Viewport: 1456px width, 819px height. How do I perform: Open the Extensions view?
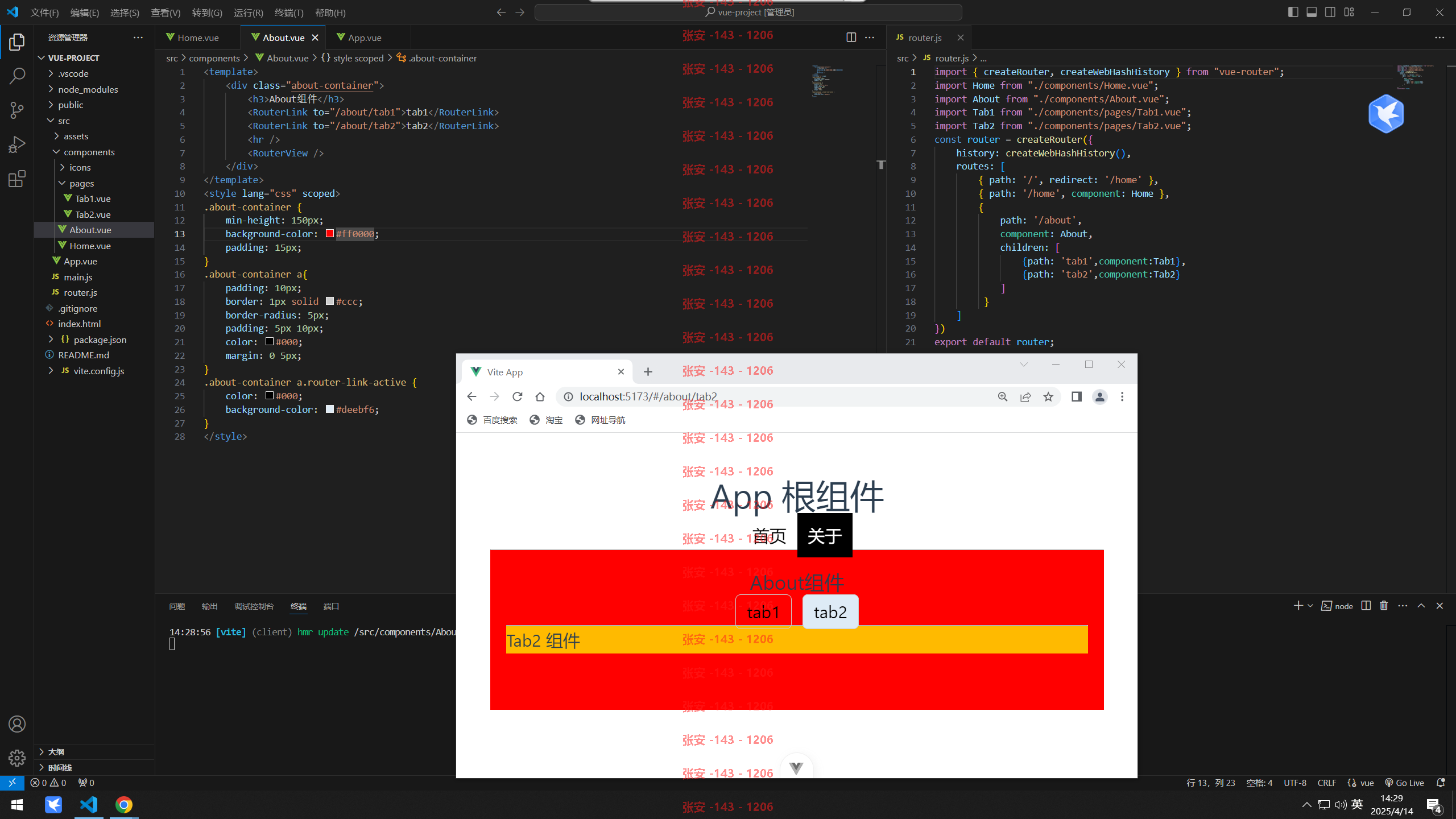click(17, 179)
